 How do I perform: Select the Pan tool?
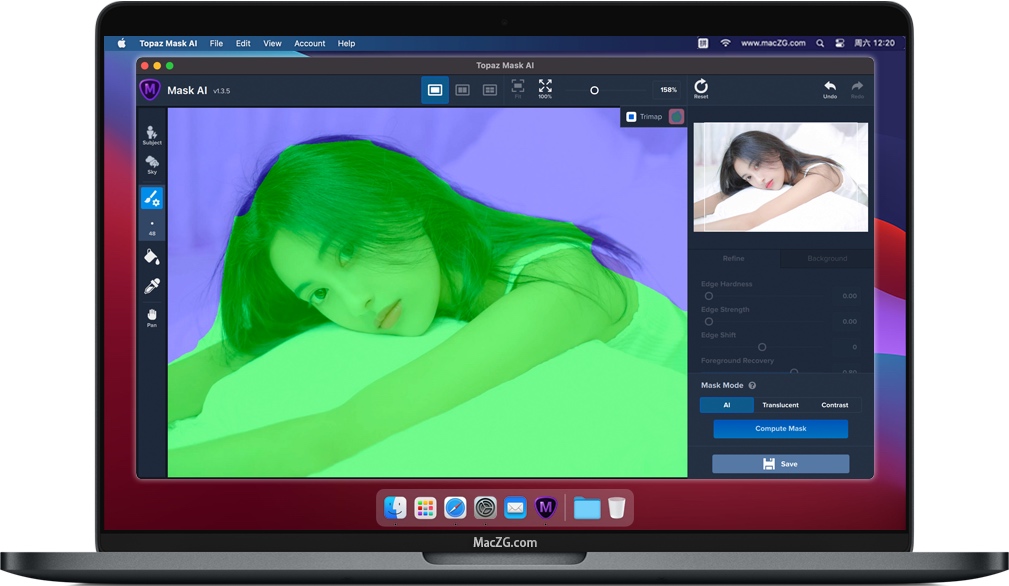point(152,317)
